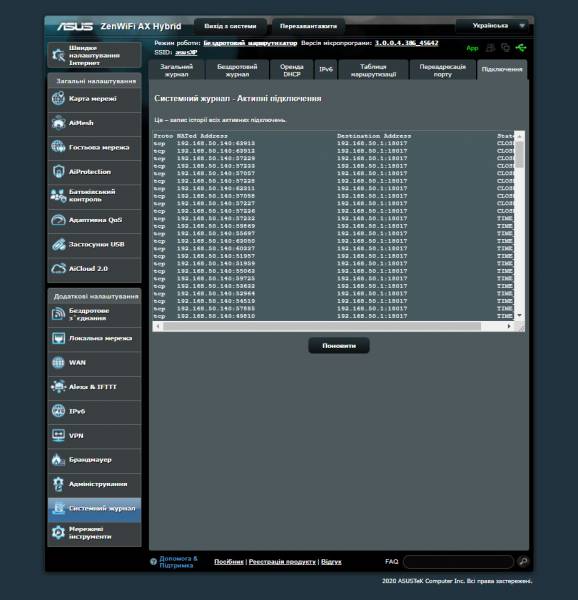Open VPN monitor icon
Image resolution: width=578 pixels, height=600 pixels.
[59, 435]
